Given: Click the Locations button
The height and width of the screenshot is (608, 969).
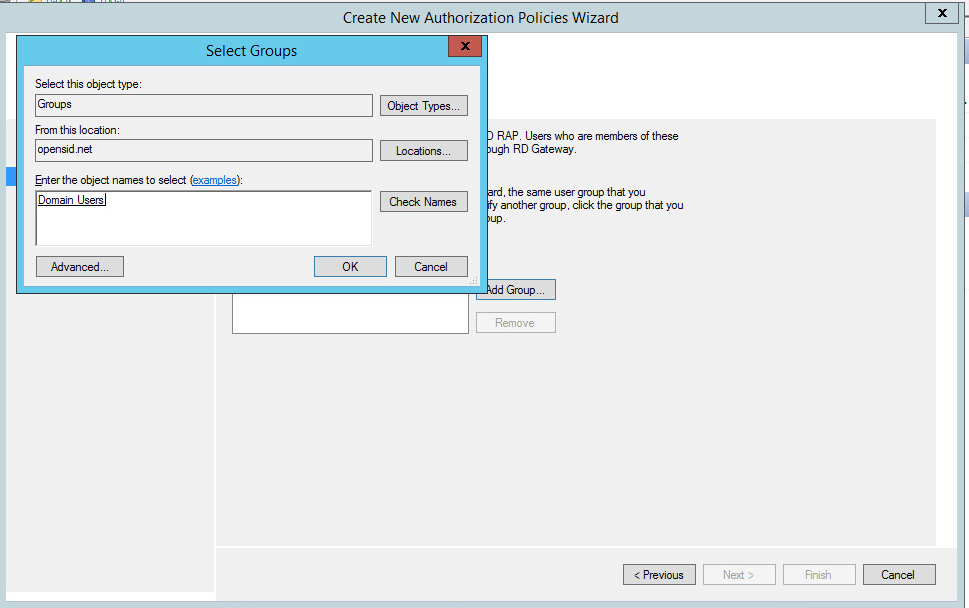Looking at the screenshot, I should point(423,151).
